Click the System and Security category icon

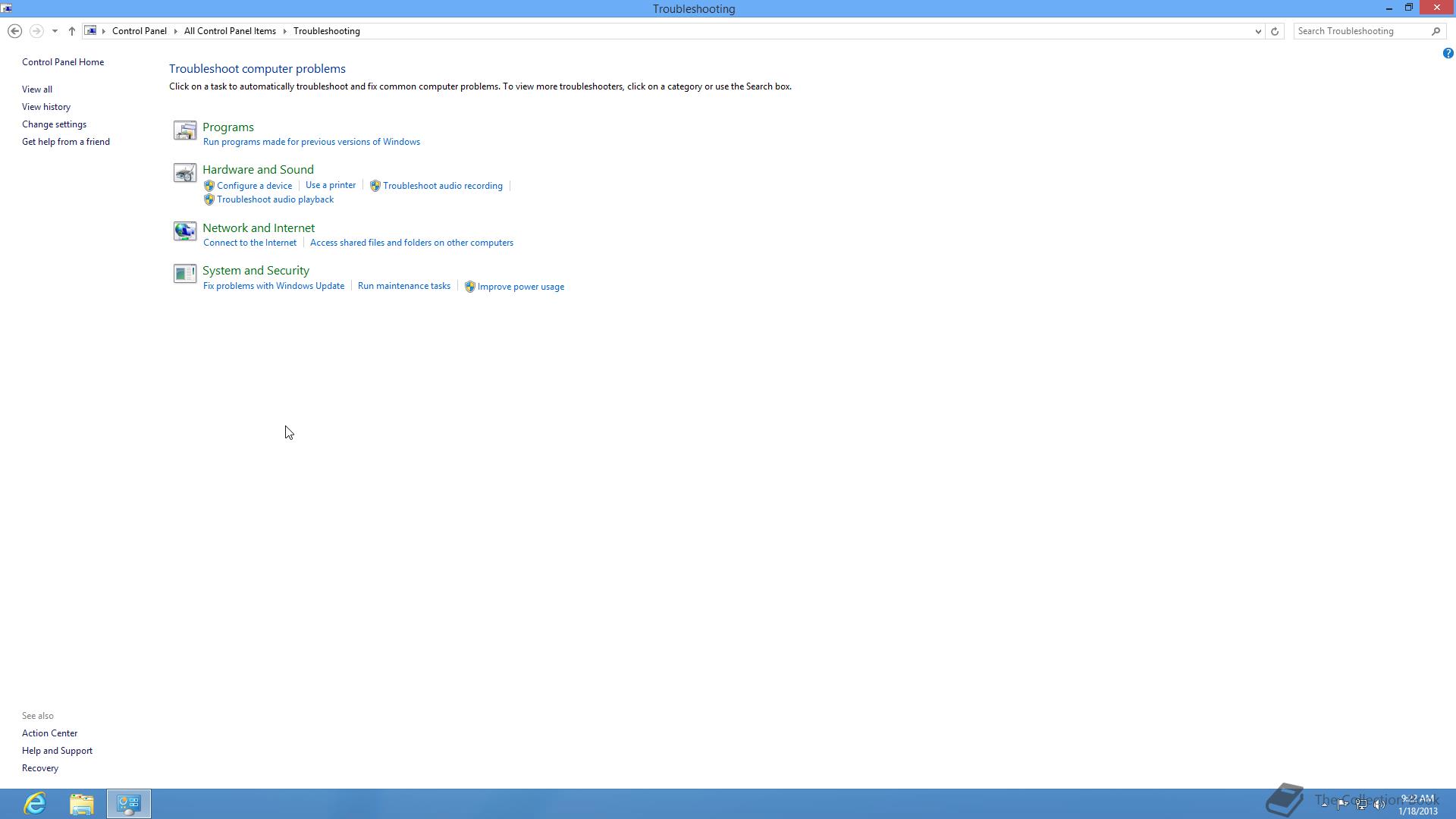pyautogui.click(x=184, y=274)
